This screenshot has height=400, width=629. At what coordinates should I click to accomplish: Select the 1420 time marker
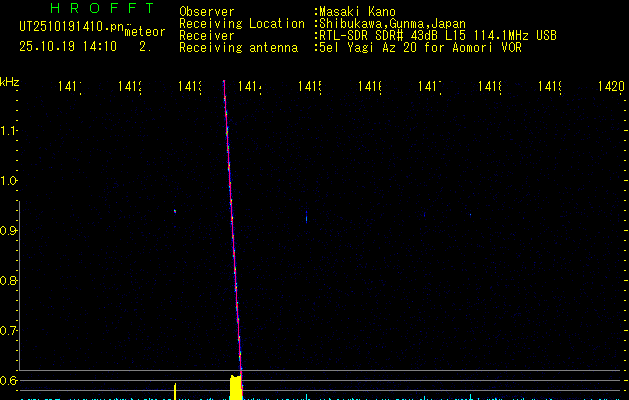pos(610,88)
